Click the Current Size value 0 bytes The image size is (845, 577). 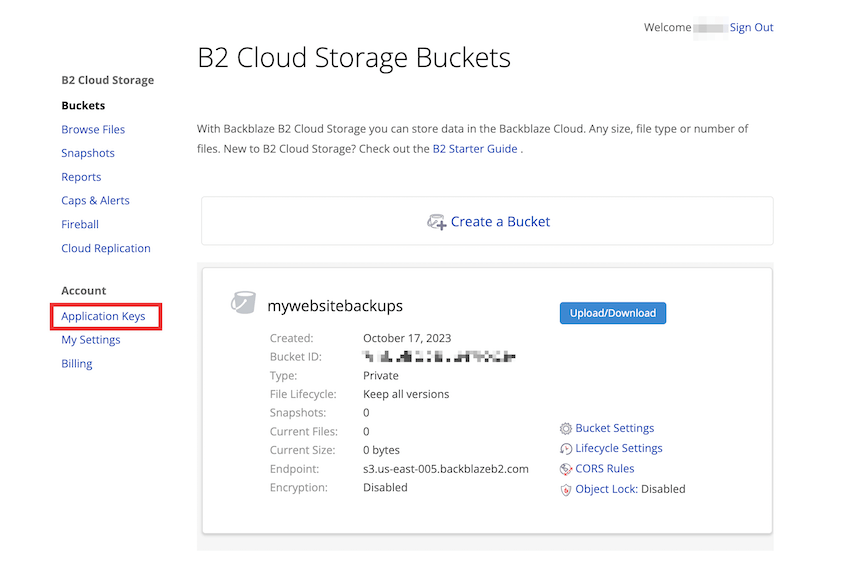coord(381,450)
